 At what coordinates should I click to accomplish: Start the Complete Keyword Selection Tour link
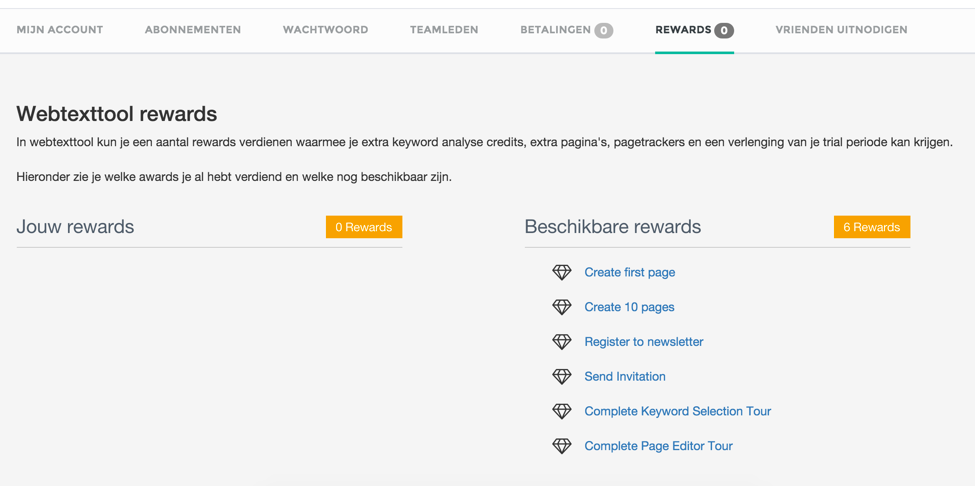[677, 411]
